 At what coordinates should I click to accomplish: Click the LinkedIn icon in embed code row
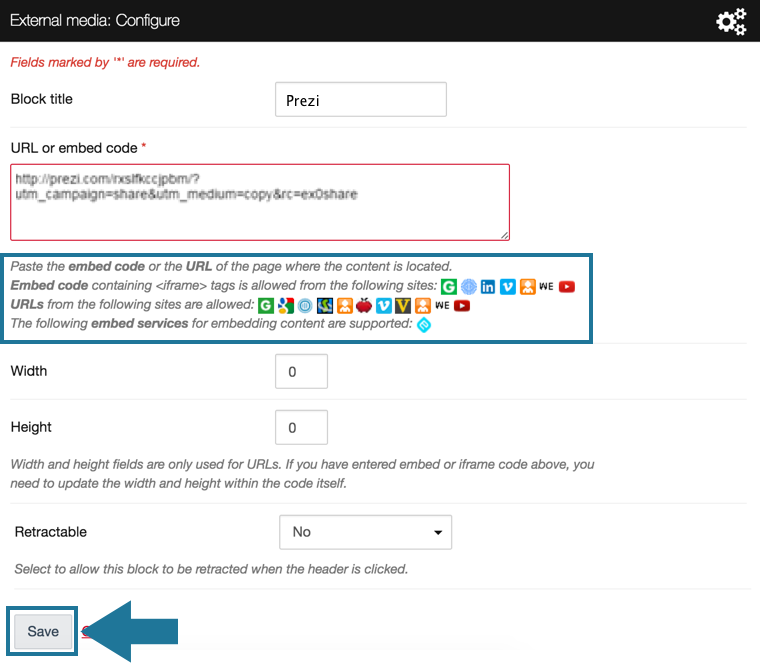click(488, 286)
